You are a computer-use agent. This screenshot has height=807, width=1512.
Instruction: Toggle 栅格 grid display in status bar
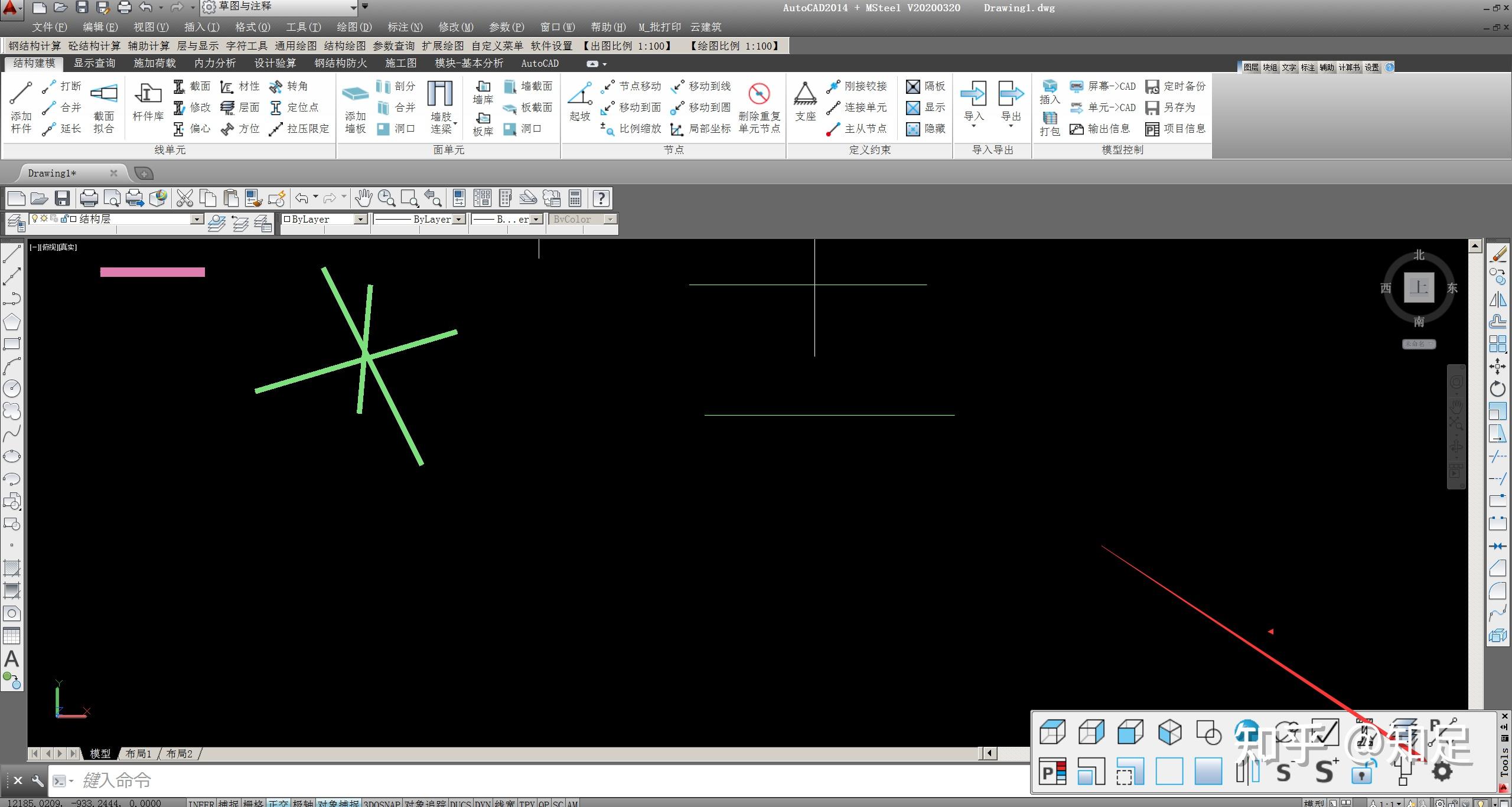click(253, 803)
